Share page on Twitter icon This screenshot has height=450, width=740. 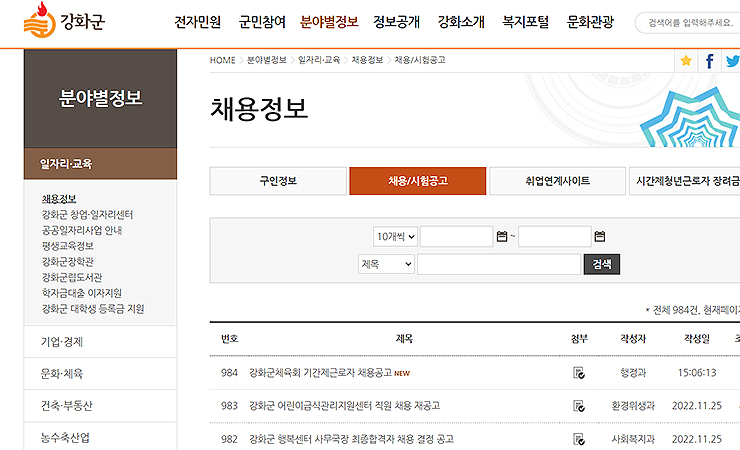click(x=732, y=60)
